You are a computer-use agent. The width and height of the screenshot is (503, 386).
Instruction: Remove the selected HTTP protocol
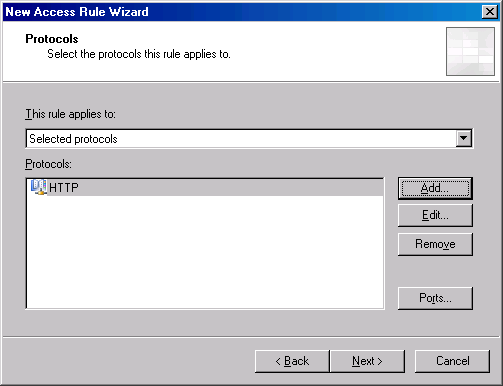coord(435,244)
